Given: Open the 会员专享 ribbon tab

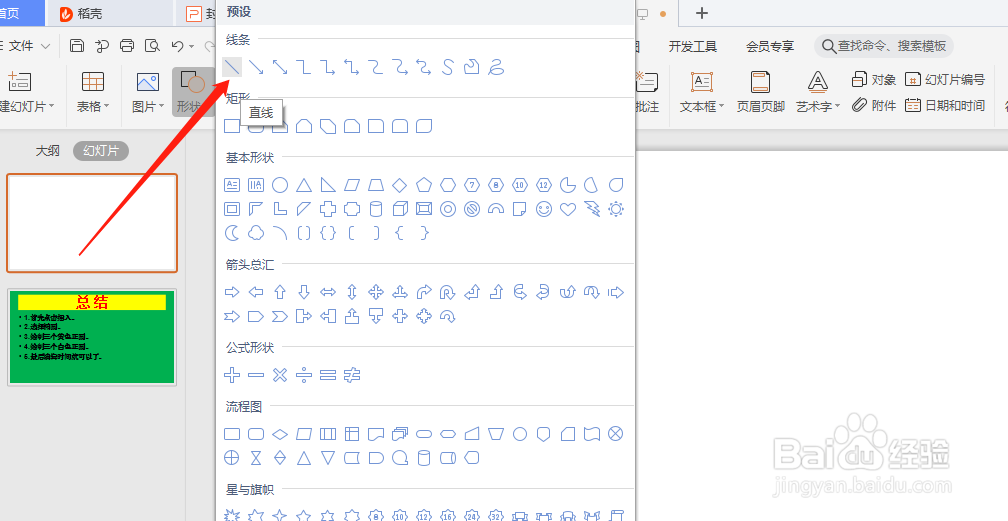Looking at the screenshot, I should click(770, 46).
